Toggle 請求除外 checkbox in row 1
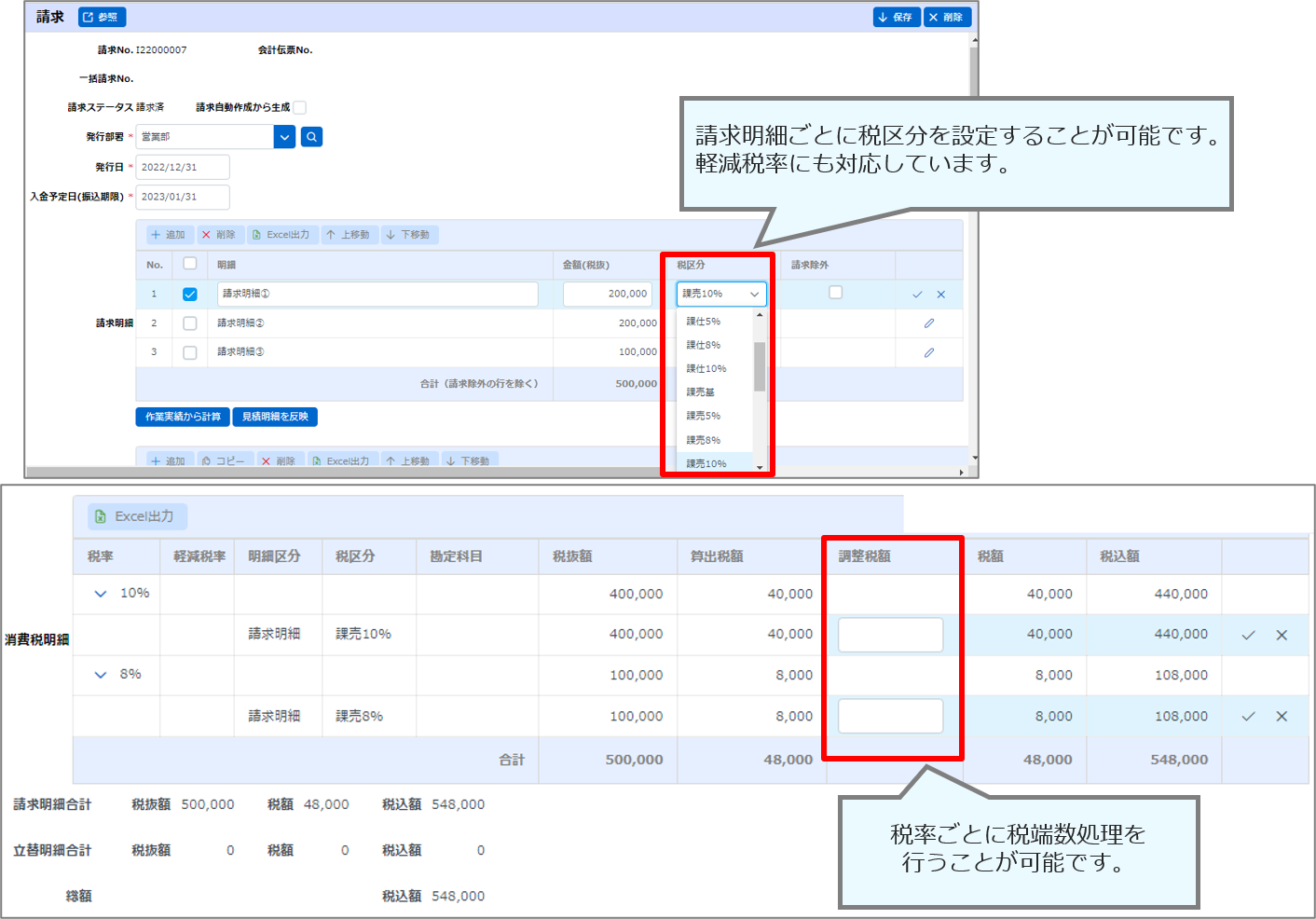The image size is (1316, 919). click(835, 293)
